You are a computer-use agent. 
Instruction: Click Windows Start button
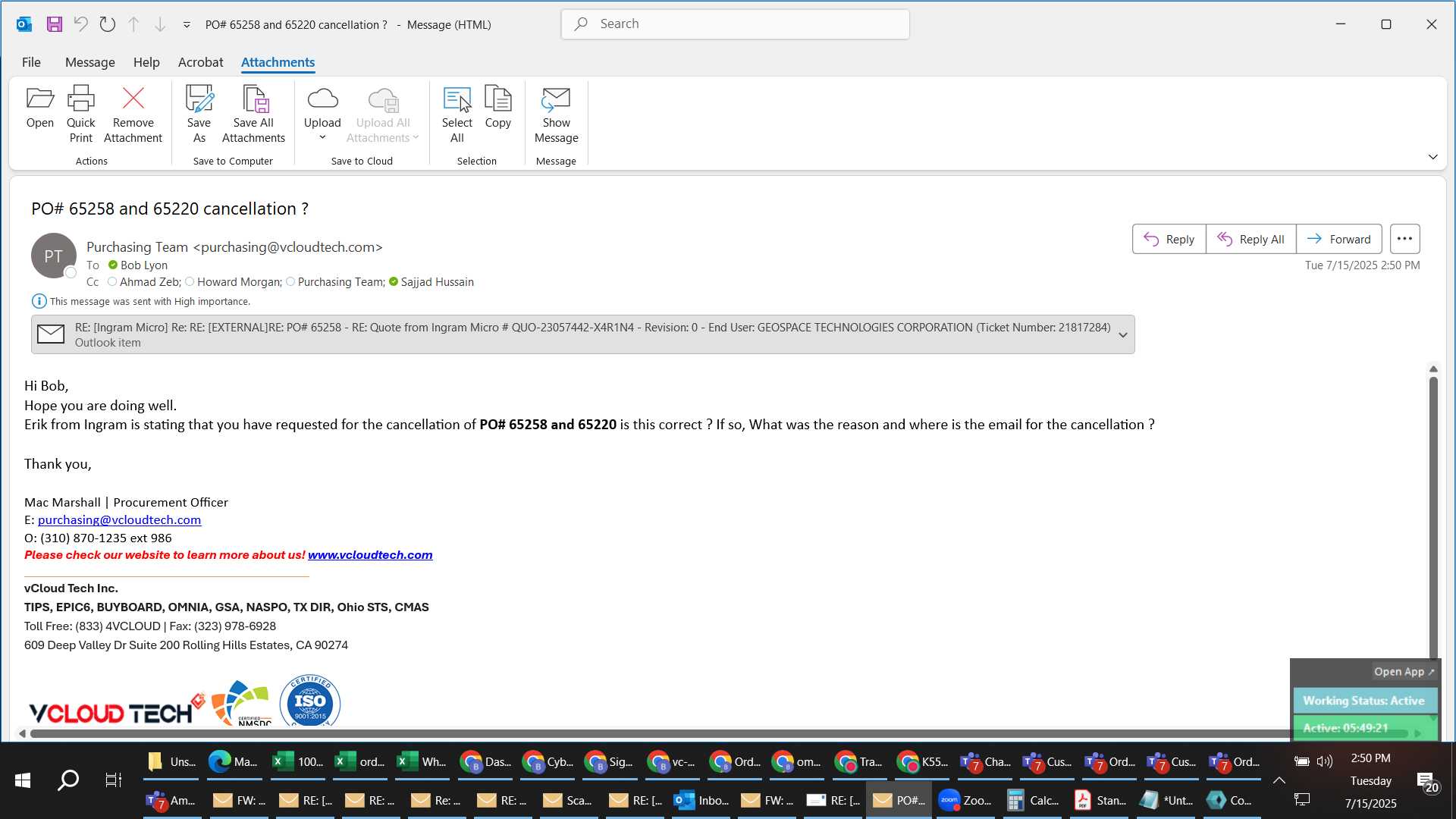click(x=23, y=780)
